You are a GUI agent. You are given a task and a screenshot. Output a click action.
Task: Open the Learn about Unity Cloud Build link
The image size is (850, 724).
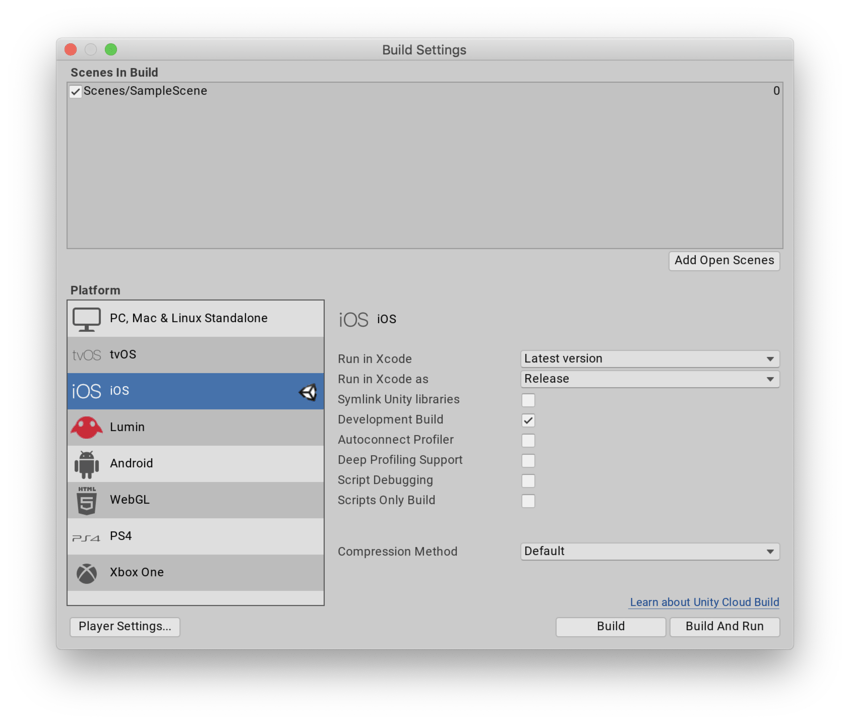[704, 602]
